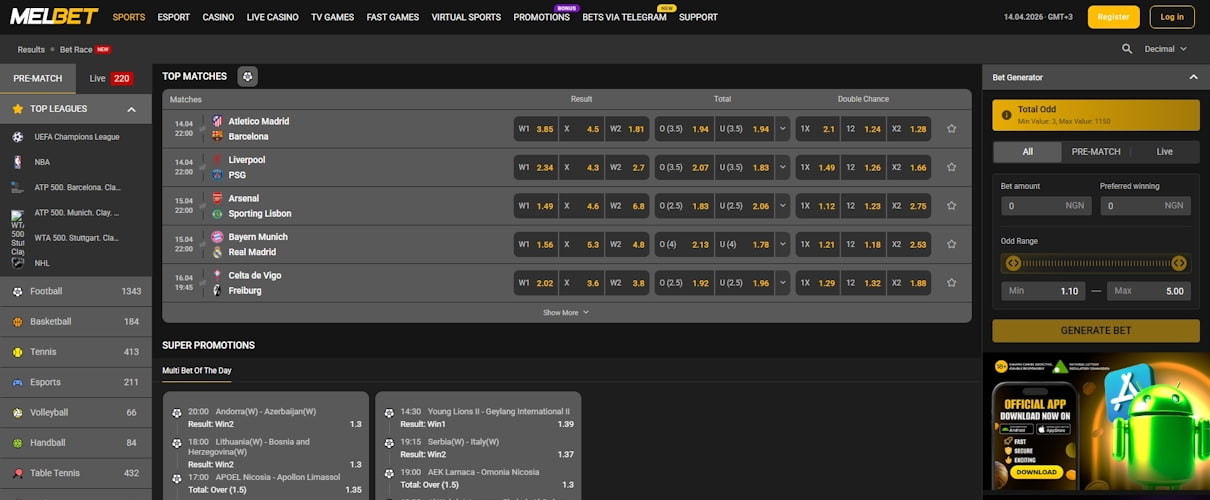The width and height of the screenshot is (1210, 500).
Task: Open the SUPPORT menu
Action: pyautogui.click(x=698, y=17)
